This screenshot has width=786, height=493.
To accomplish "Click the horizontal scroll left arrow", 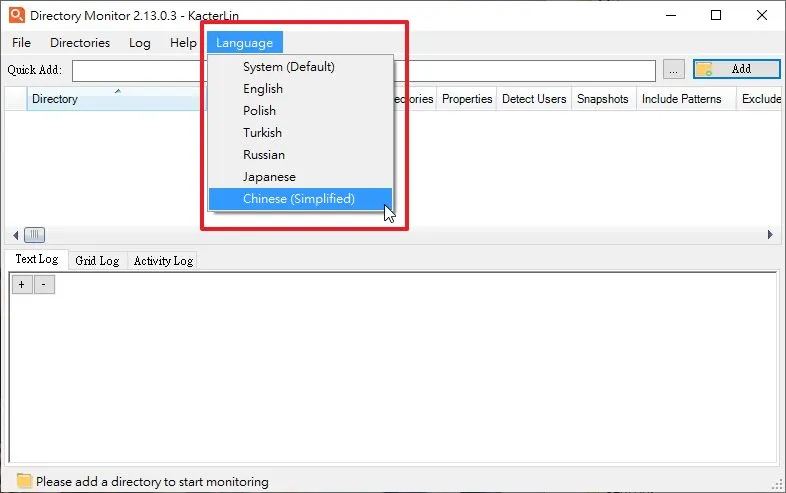I will click(x=16, y=235).
